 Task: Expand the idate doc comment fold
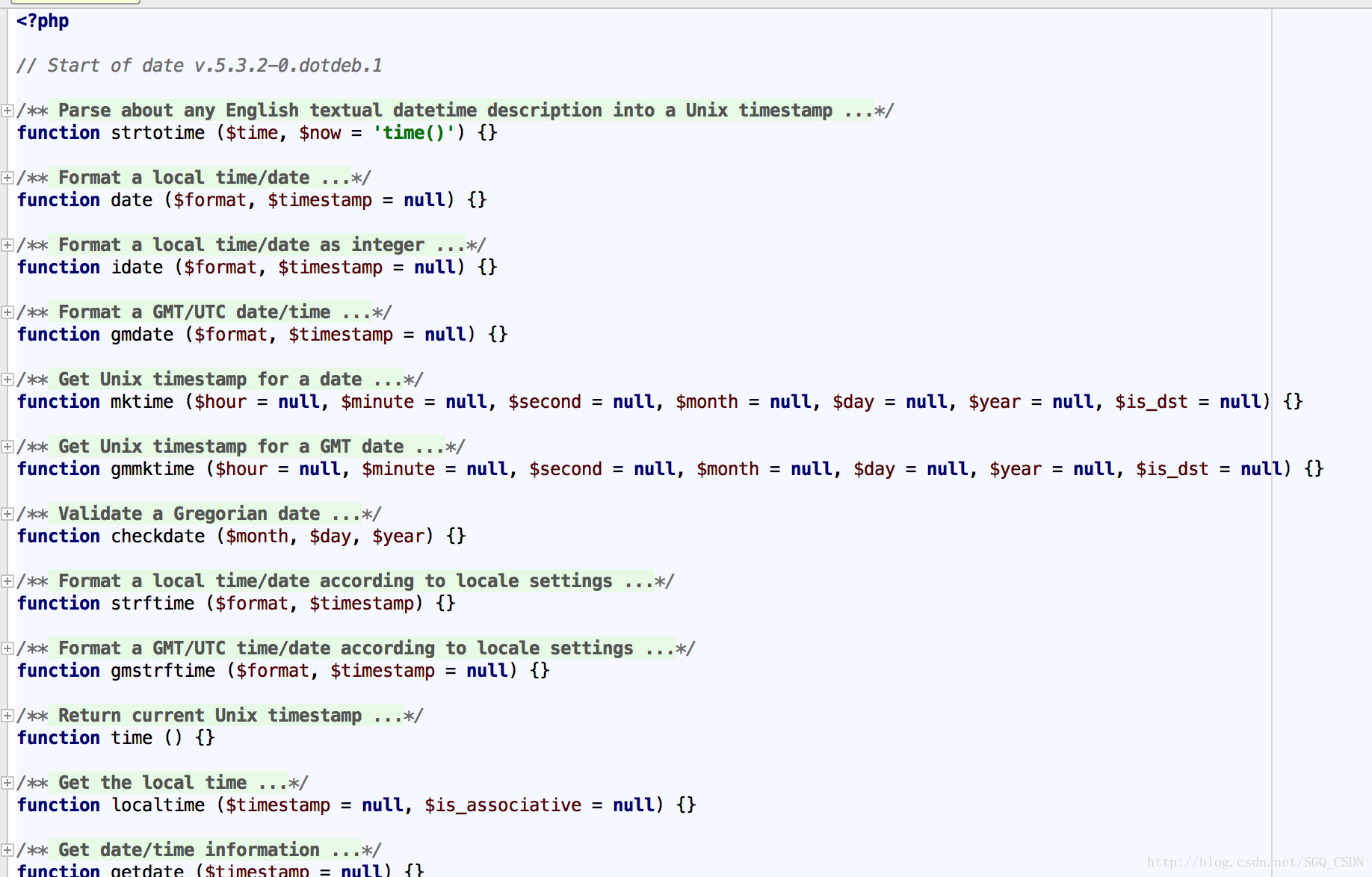click(7, 245)
